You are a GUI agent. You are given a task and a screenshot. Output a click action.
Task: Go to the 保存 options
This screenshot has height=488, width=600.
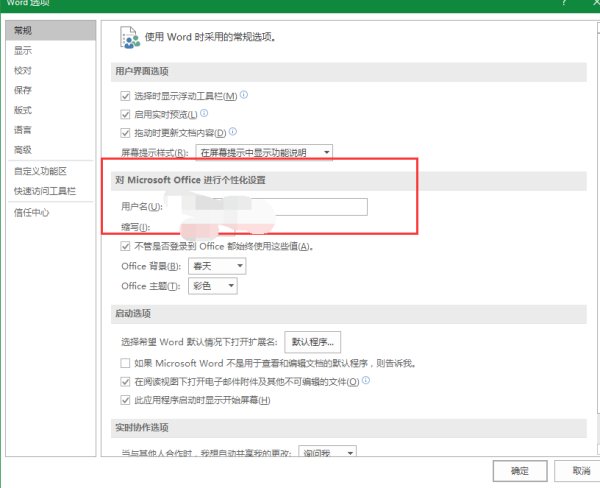pyautogui.click(x=51, y=90)
